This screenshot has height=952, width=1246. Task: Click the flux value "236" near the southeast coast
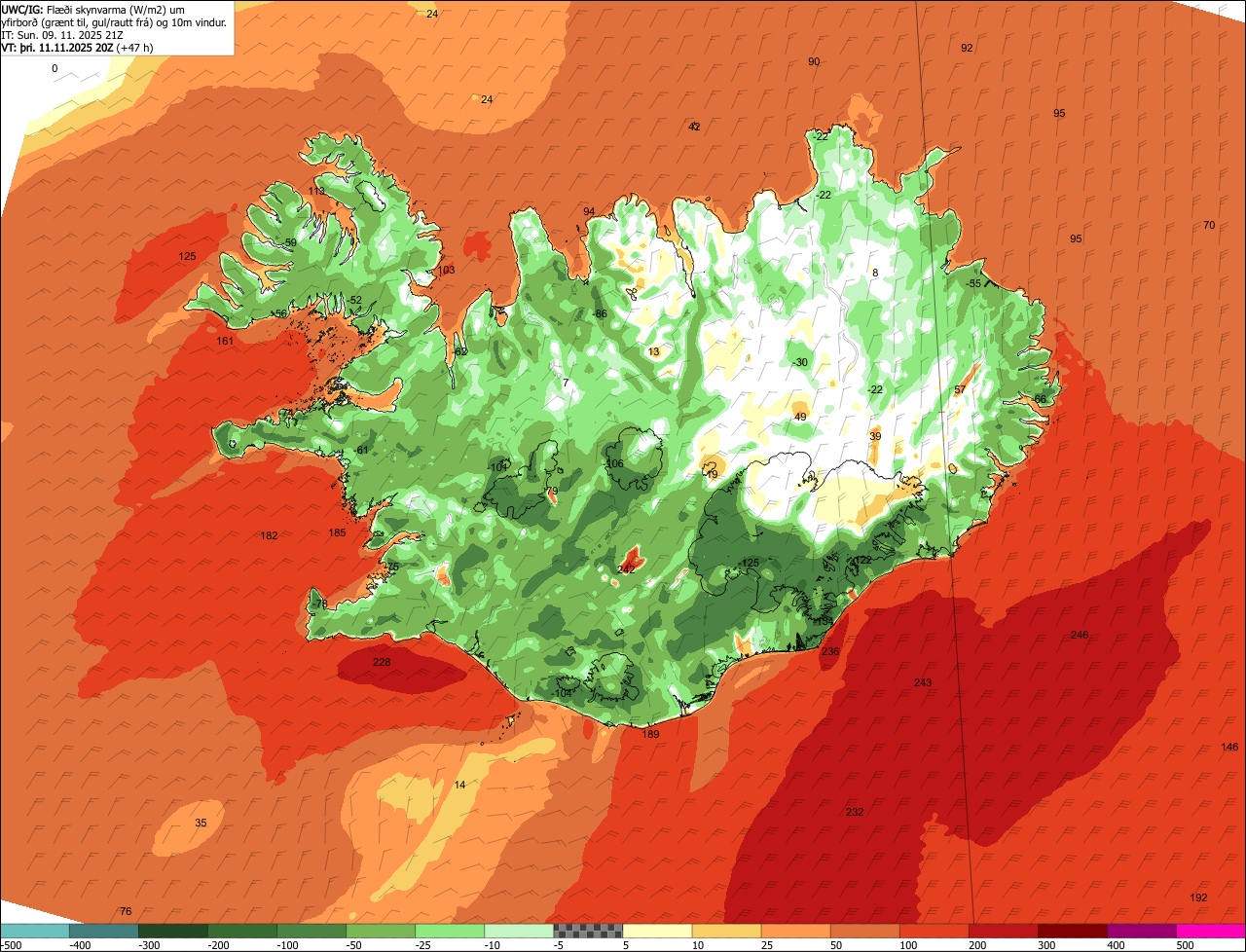coord(830,651)
